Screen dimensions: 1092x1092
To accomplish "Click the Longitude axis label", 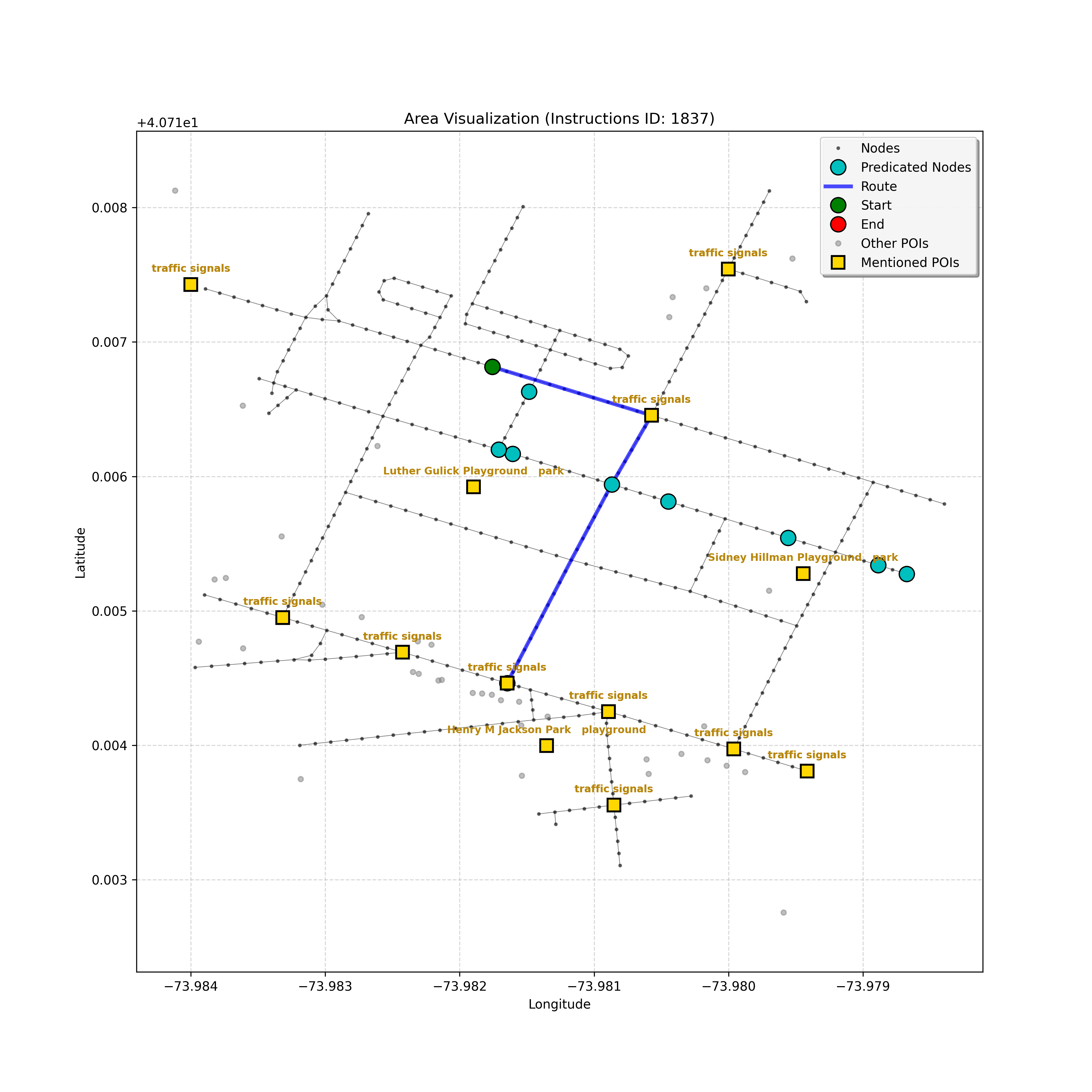I will [559, 1005].
